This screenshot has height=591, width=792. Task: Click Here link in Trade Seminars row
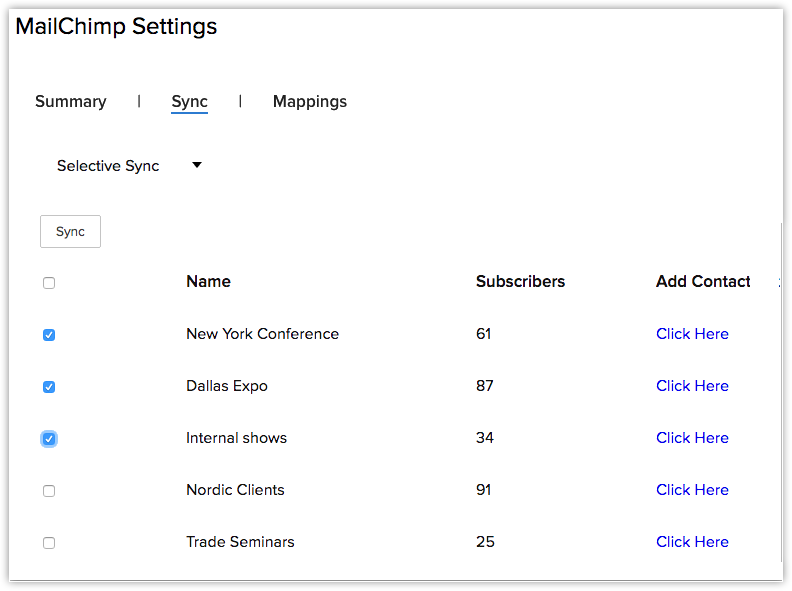point(692,542)
